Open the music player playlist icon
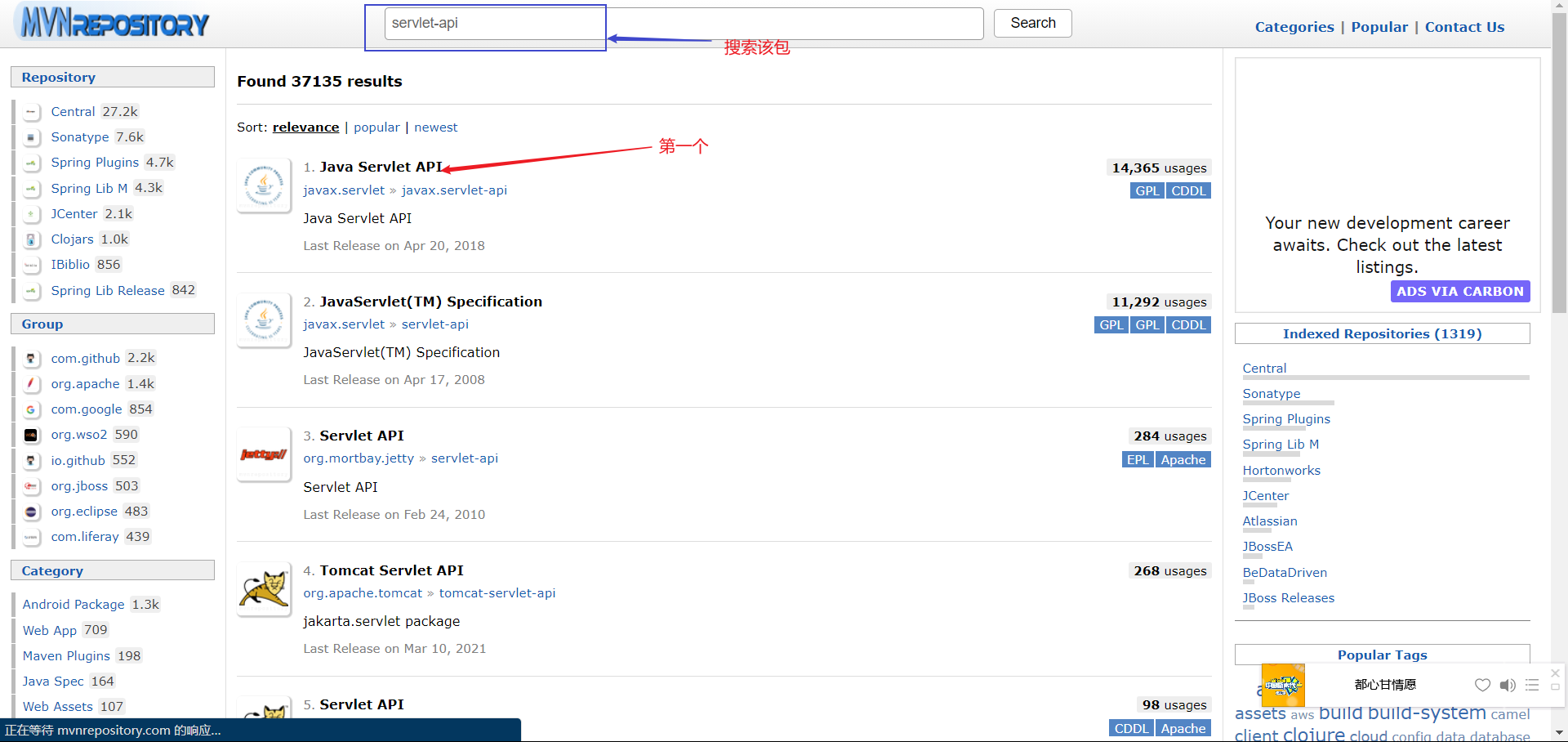The width and height of the screenshot is (1568, 742). click(x=1532, y=685)
